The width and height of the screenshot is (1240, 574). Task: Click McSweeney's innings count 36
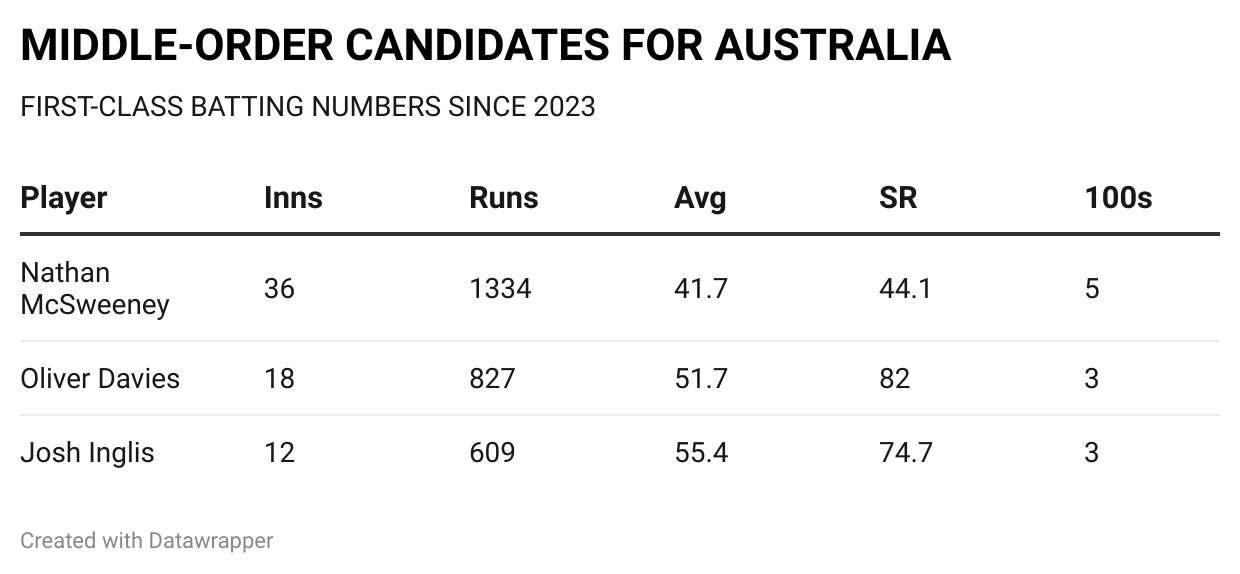(279, 289)
